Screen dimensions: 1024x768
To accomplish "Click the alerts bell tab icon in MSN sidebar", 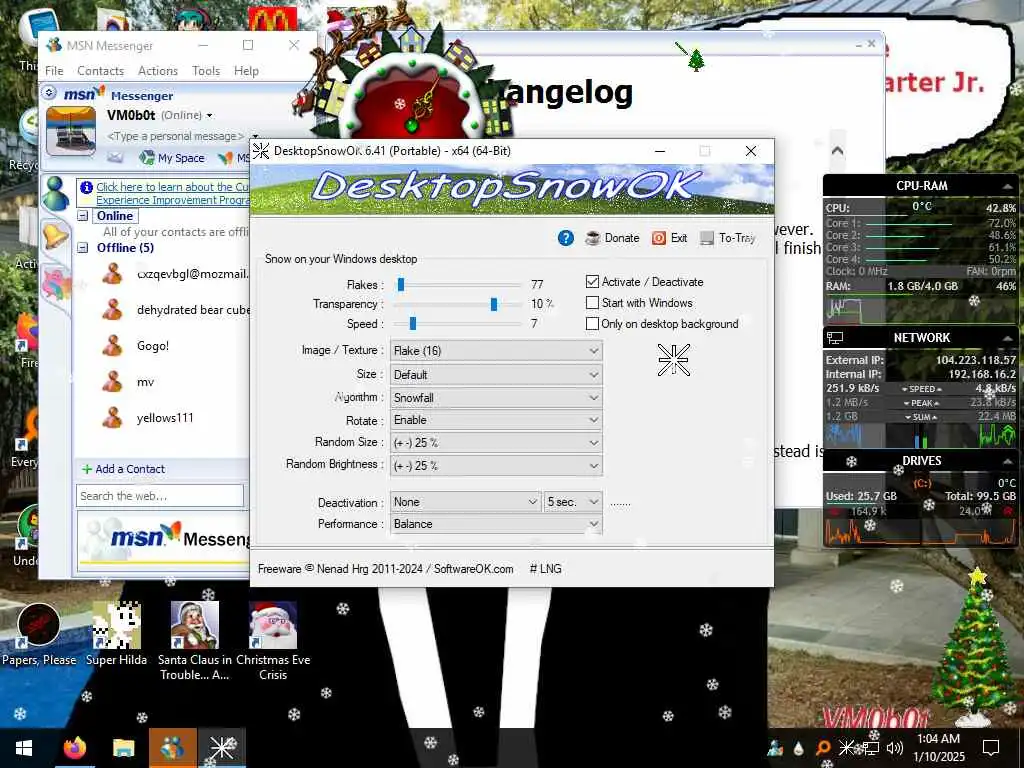I will (x=55, y=235).
